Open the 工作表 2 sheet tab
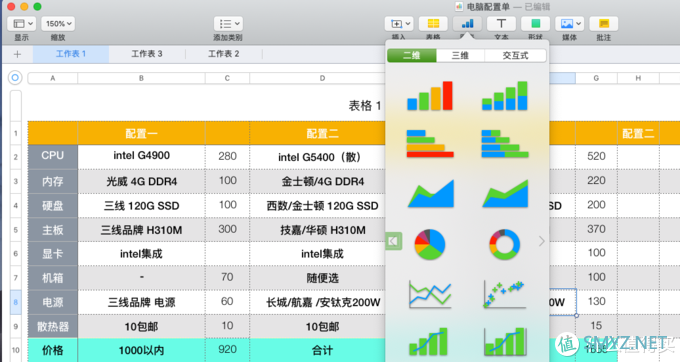 tap(224, 54)
